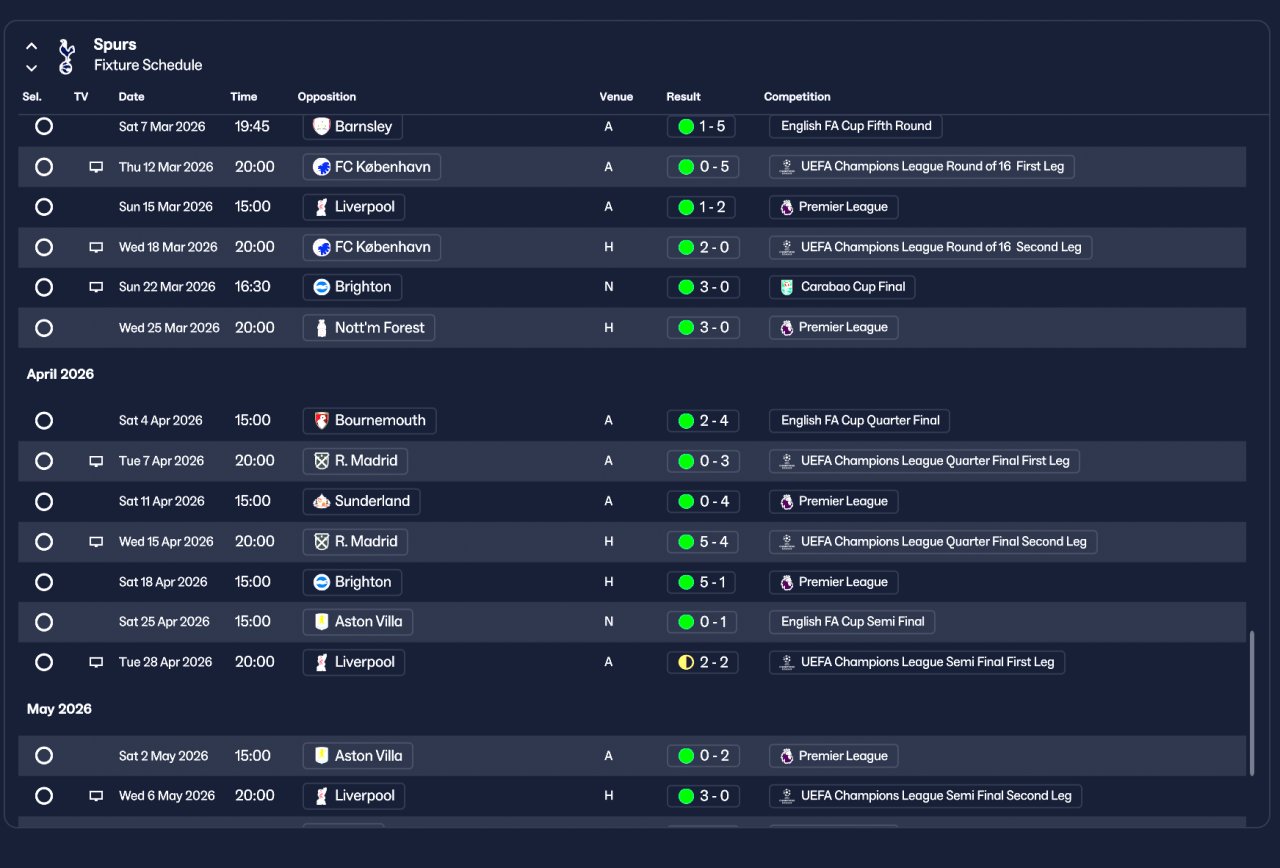The height and width of the screenshot is (868, 1280).
Task: Click the Spurs club crest icon
Action: pos(66,56)
